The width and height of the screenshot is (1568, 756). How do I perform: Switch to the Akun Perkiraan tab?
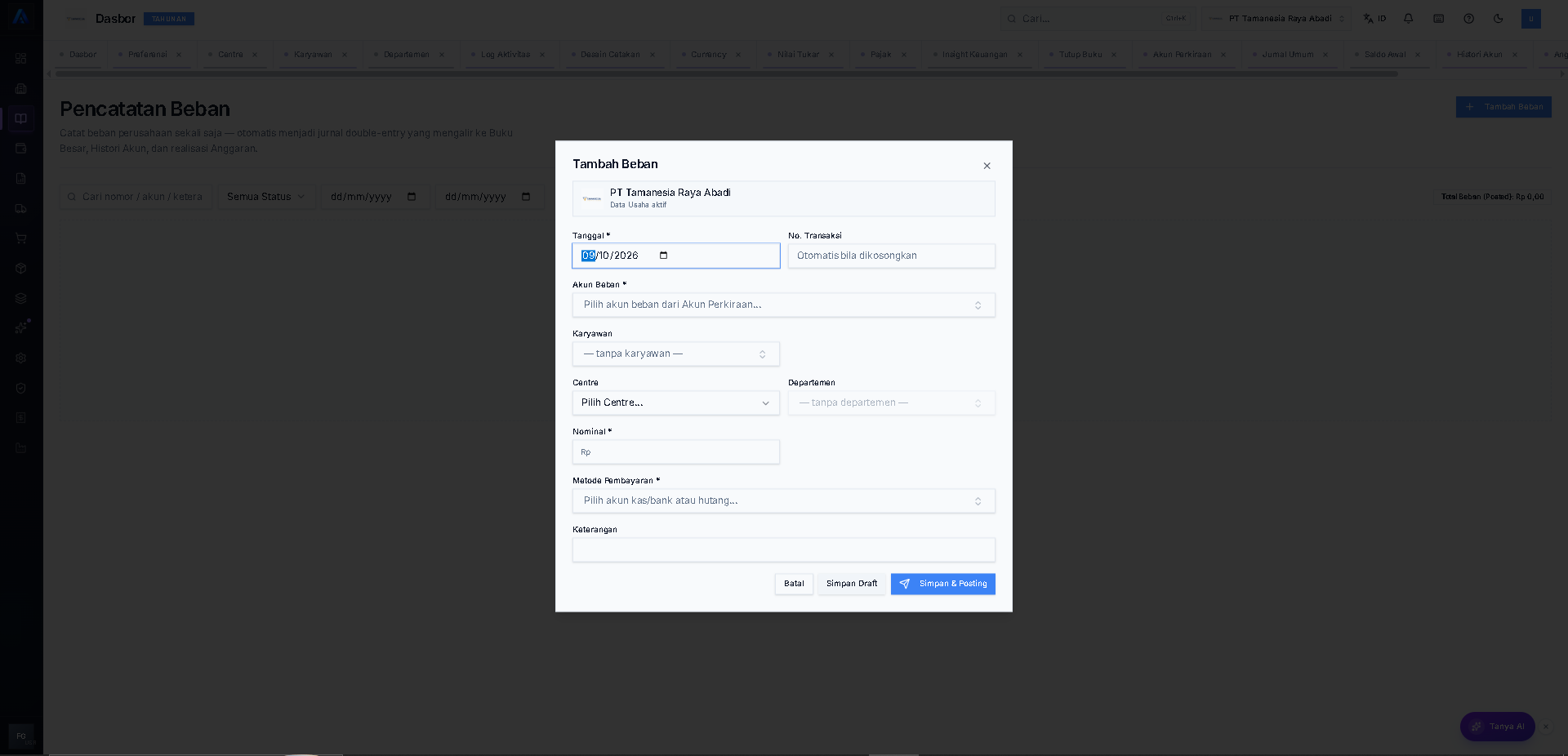tap(1182, 55)
